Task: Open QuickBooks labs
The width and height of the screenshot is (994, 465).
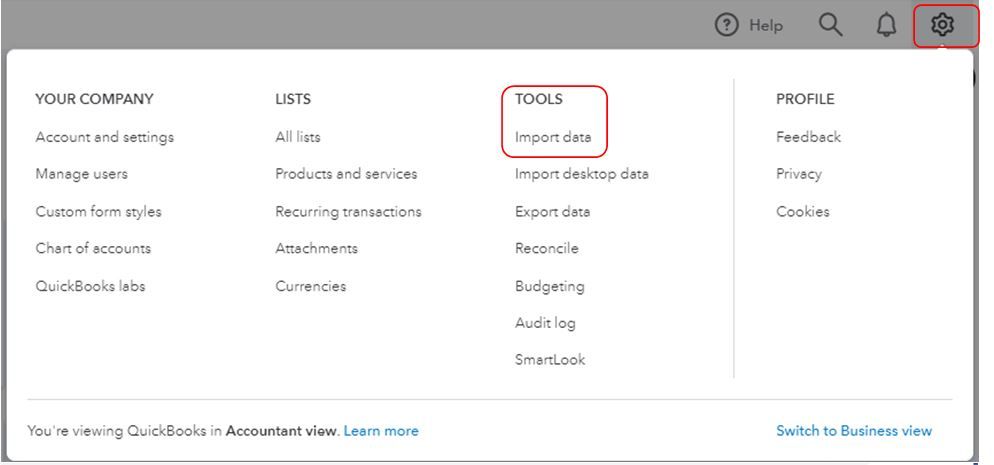Action: 90,286
